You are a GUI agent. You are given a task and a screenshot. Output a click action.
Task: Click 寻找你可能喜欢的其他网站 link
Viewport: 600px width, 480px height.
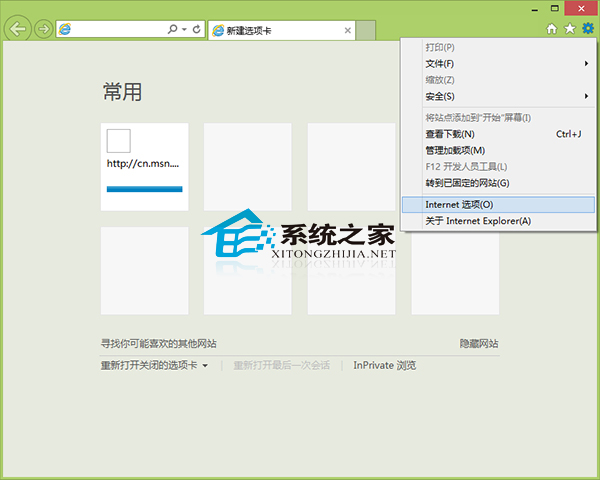[x=158, y=344]
